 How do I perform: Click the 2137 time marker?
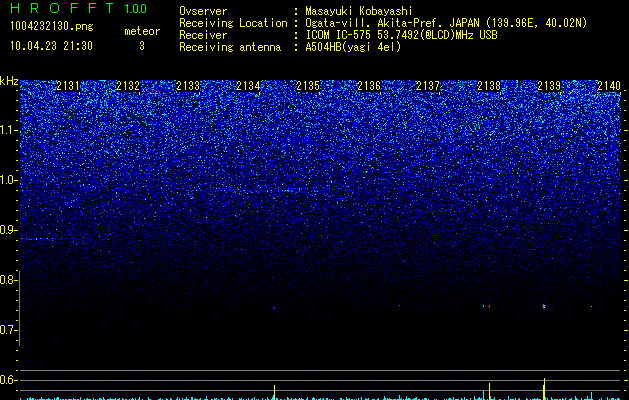[x=428, y=86]
